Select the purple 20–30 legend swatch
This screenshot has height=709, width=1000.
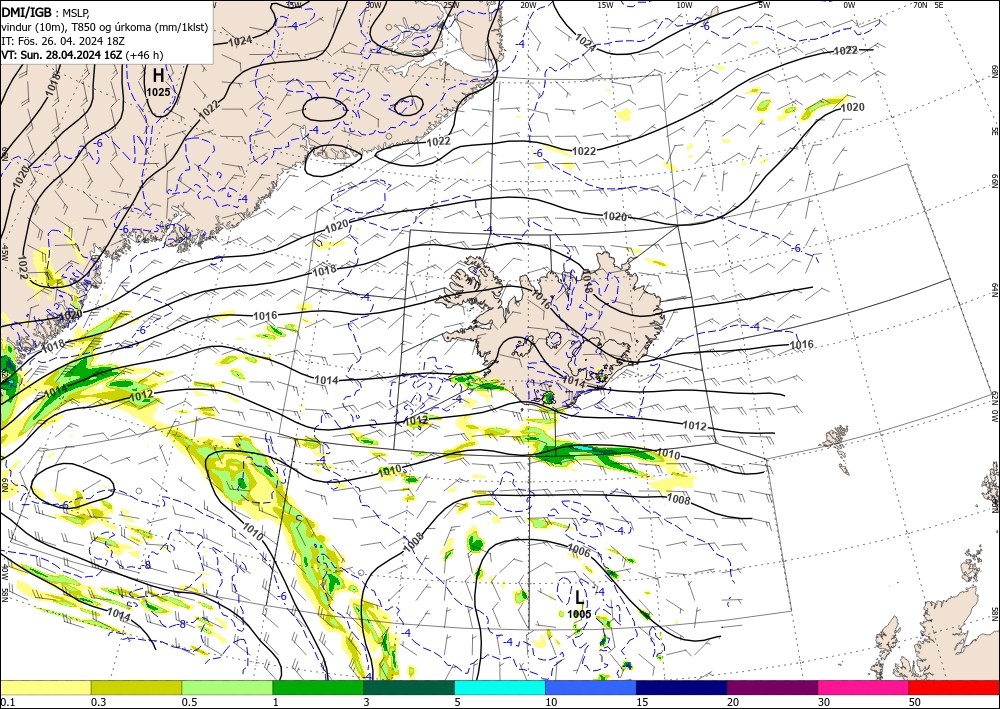(772, 687)
